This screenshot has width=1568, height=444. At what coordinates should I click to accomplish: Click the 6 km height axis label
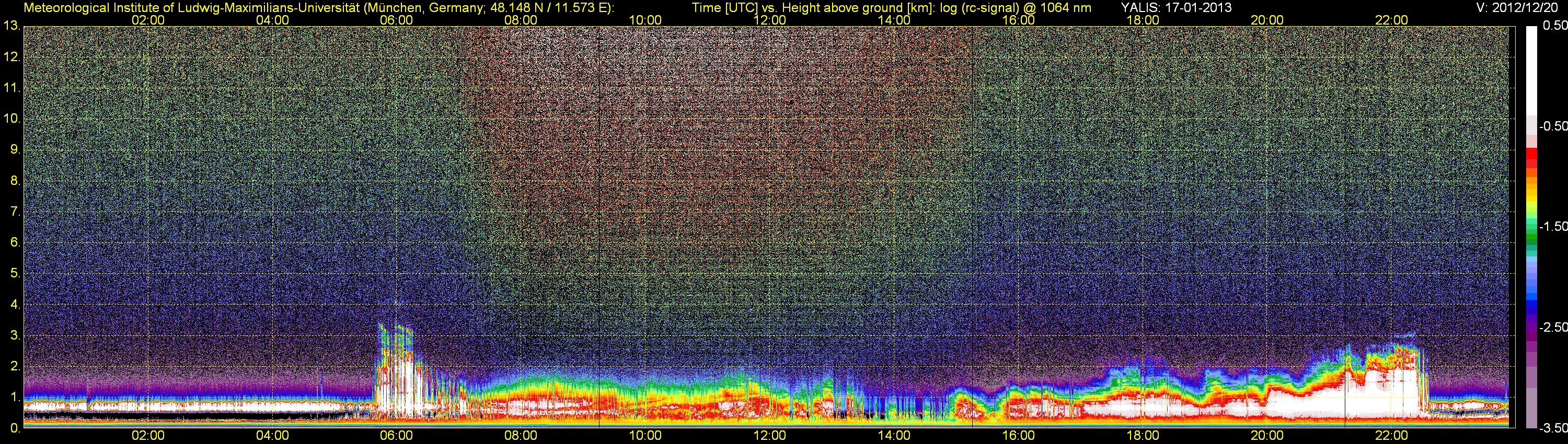(x=15, y=243)
